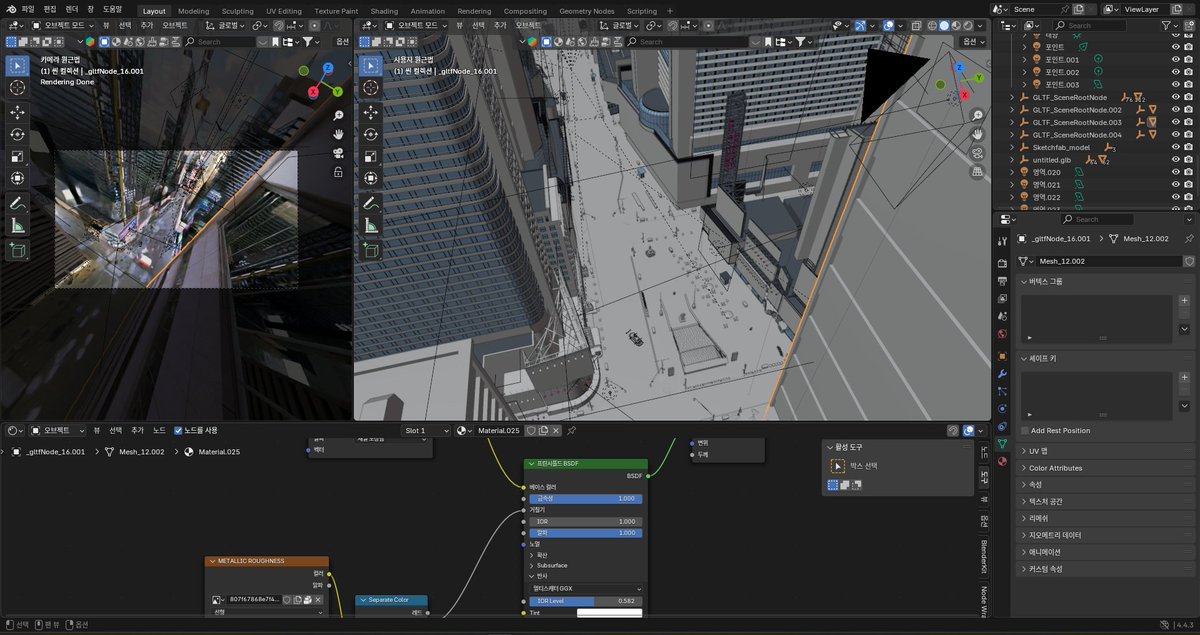The image size is (1200, 635).
Task: Expand the GLTF_SceneRootNode.002 tree item
Action: [1012, 110]
